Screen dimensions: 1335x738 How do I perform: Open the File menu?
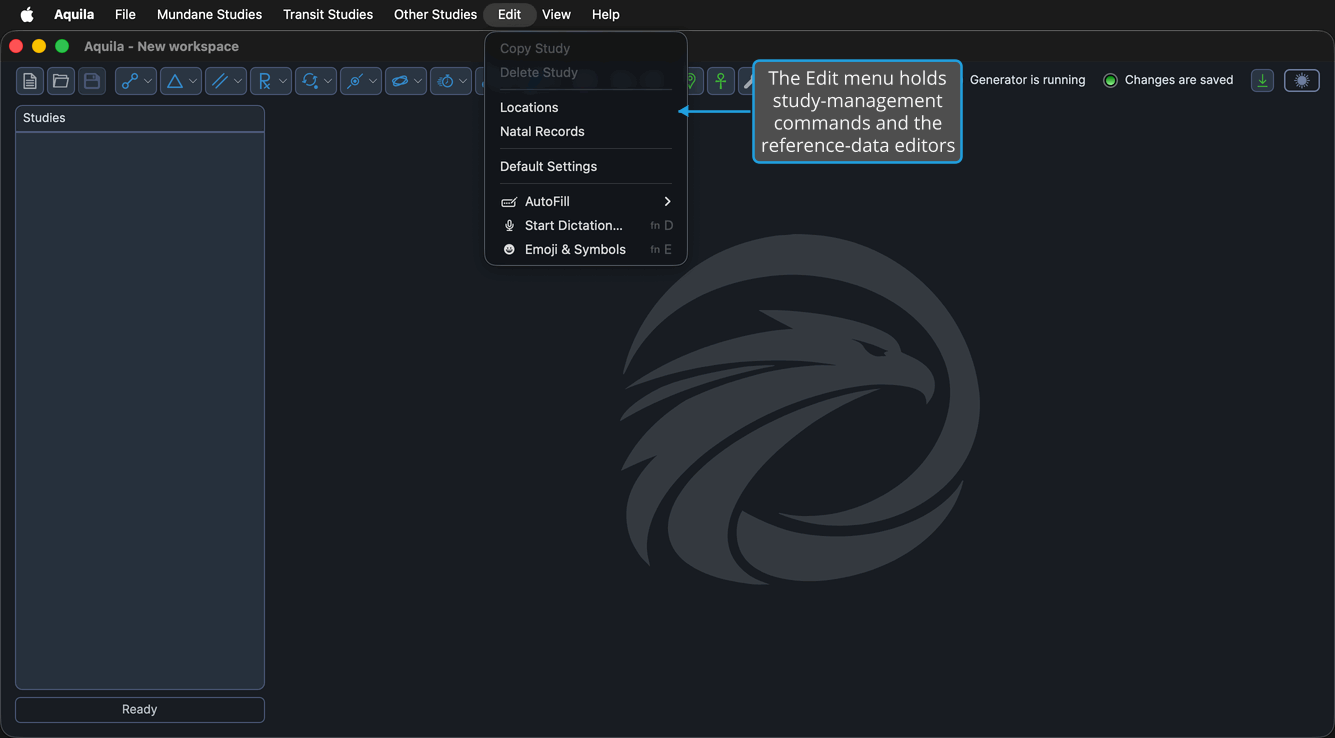125,14
